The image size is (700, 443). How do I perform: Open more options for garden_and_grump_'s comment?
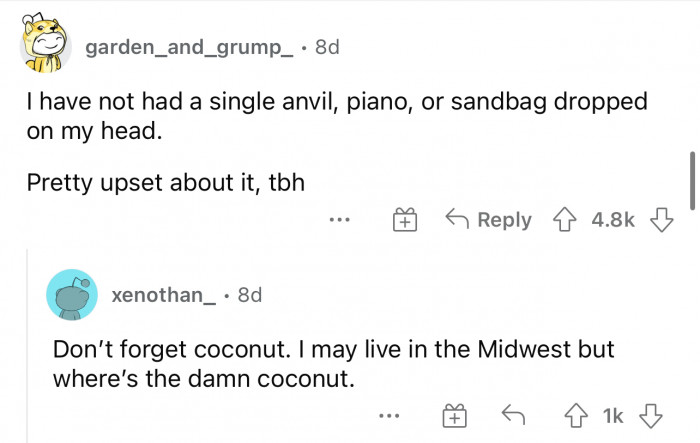[x=340, y=220]
